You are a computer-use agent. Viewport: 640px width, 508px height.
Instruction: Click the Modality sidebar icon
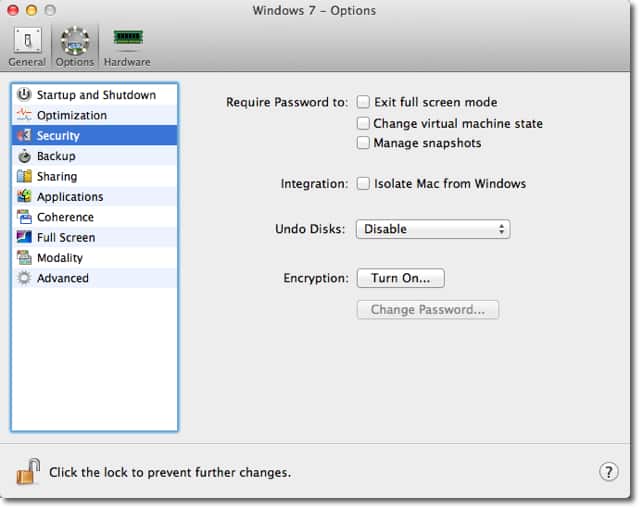(24, 257)
